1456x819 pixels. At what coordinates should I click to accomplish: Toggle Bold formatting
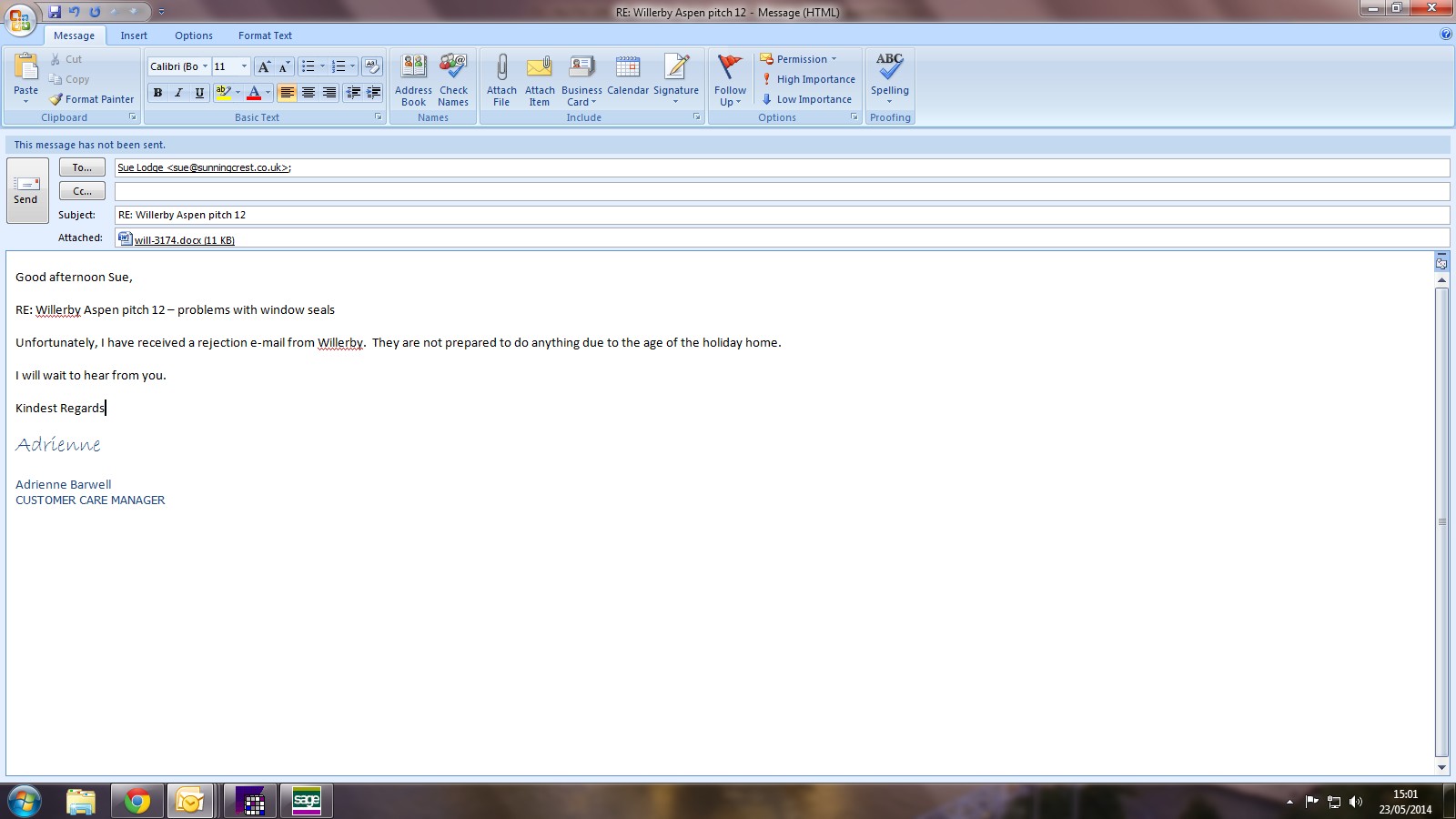[x=158, y=93]
